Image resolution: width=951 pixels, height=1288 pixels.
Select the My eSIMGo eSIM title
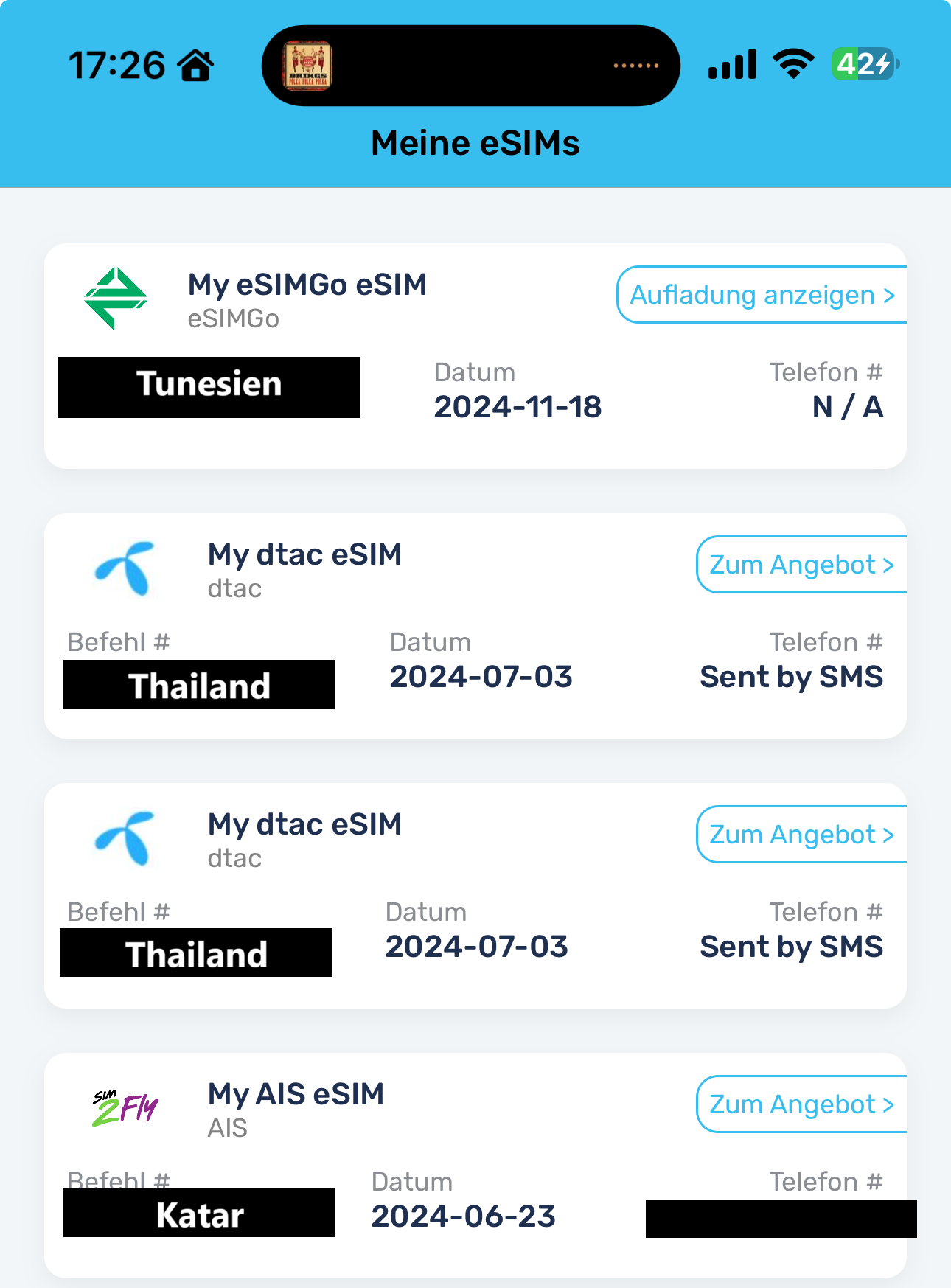[x=307, y=285]
